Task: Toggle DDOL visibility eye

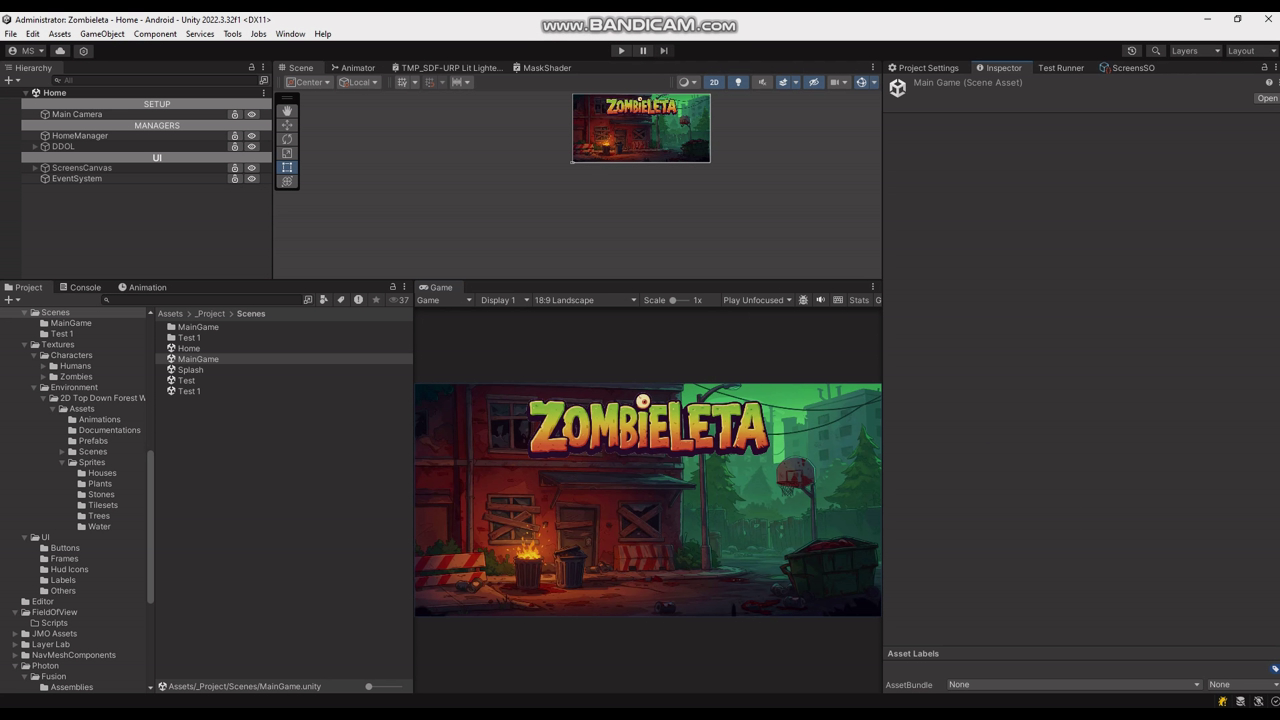Action: tap(252, 147)
